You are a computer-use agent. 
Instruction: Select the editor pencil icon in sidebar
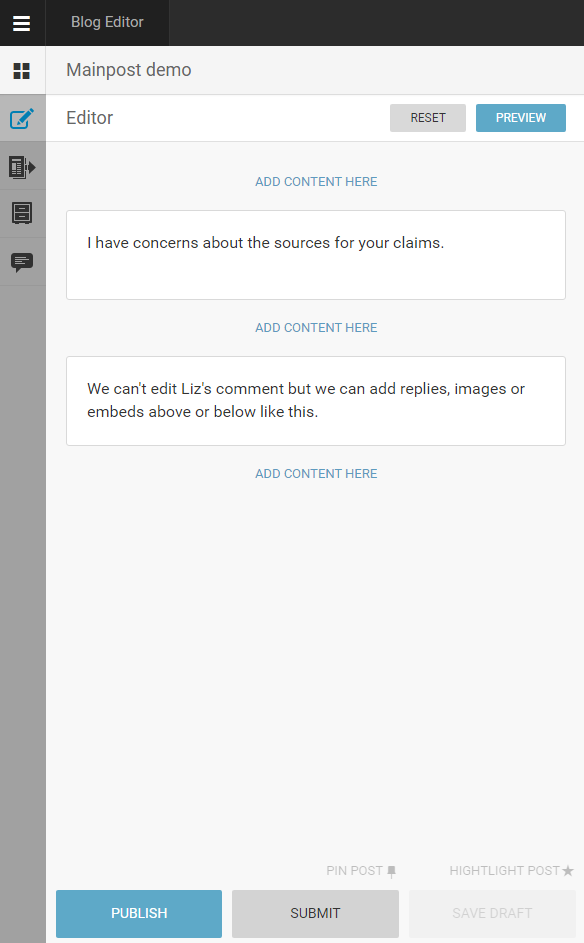pyautogui.click(x=22, y=118)
